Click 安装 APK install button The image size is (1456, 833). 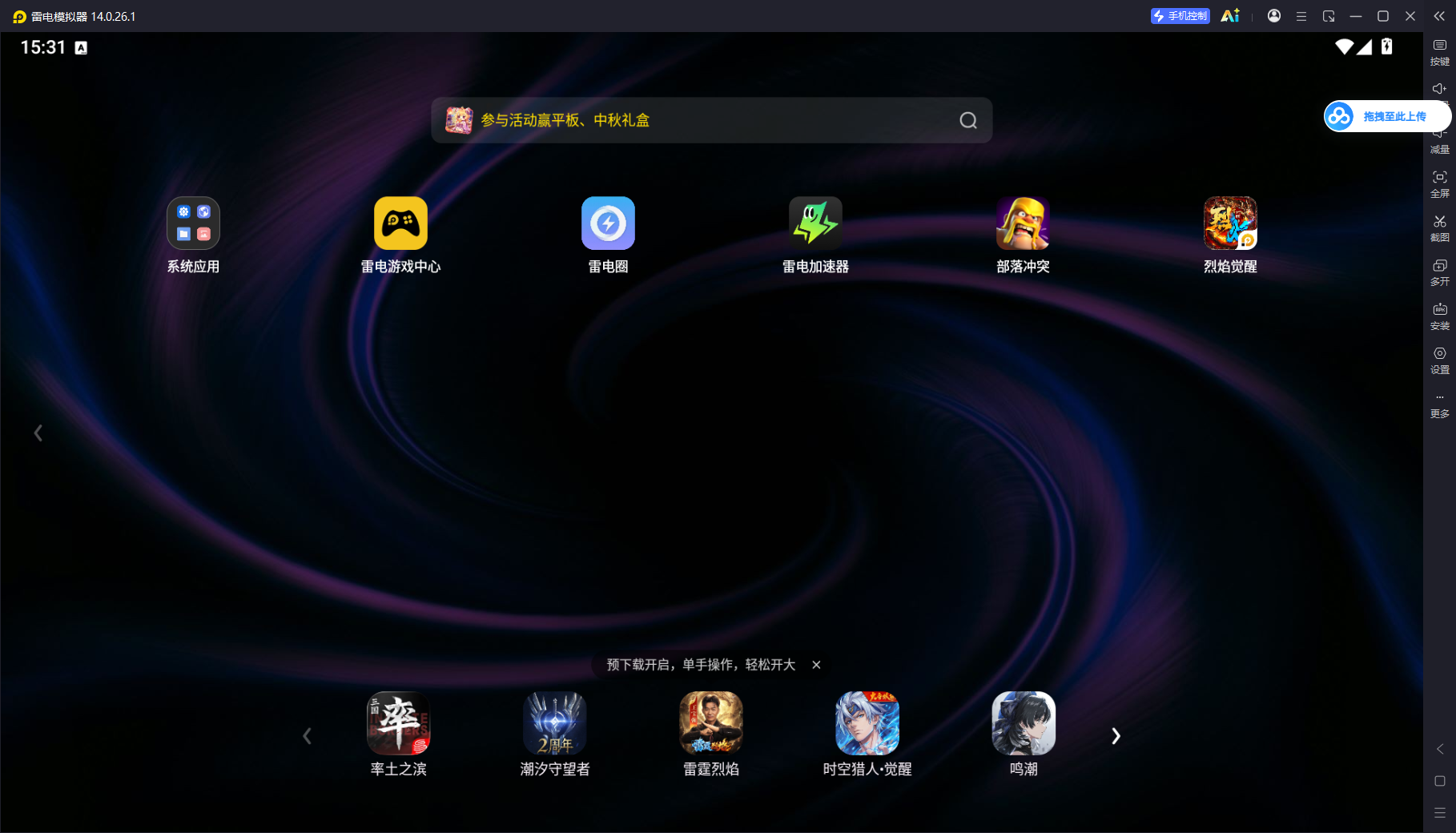pyautogui.click(x=1440, y=316)
